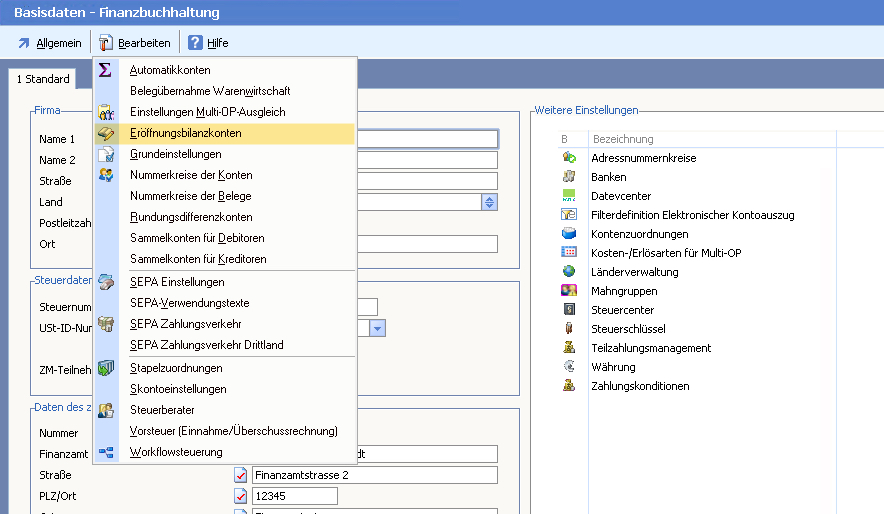This screenshot has height=514, width=884.
Task: Select Eröffnungsbilanzkonten from the menu
Action: pyautogui.click(x=185, y=133)
